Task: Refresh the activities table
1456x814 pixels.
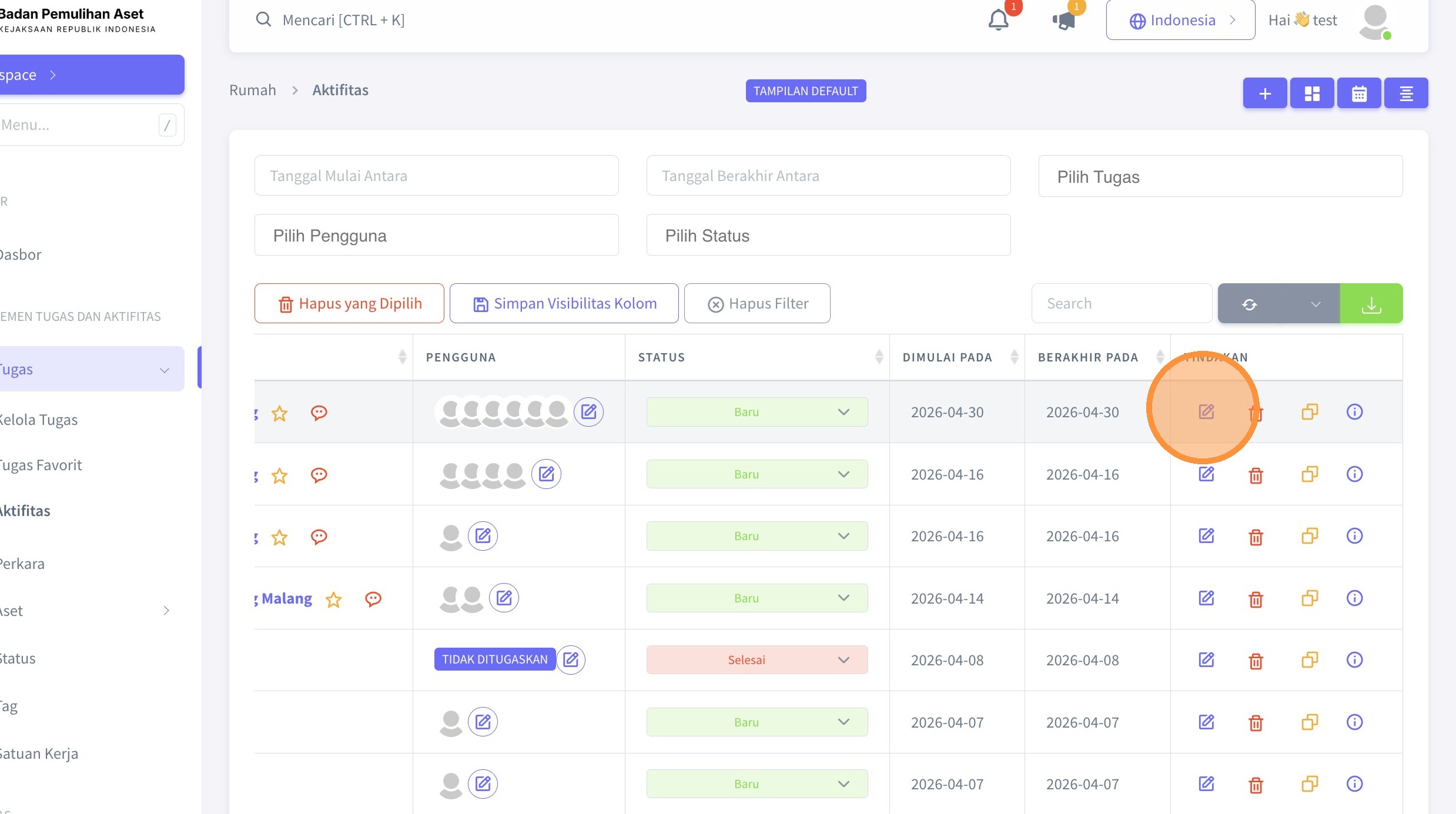Action: [1250, 304]
